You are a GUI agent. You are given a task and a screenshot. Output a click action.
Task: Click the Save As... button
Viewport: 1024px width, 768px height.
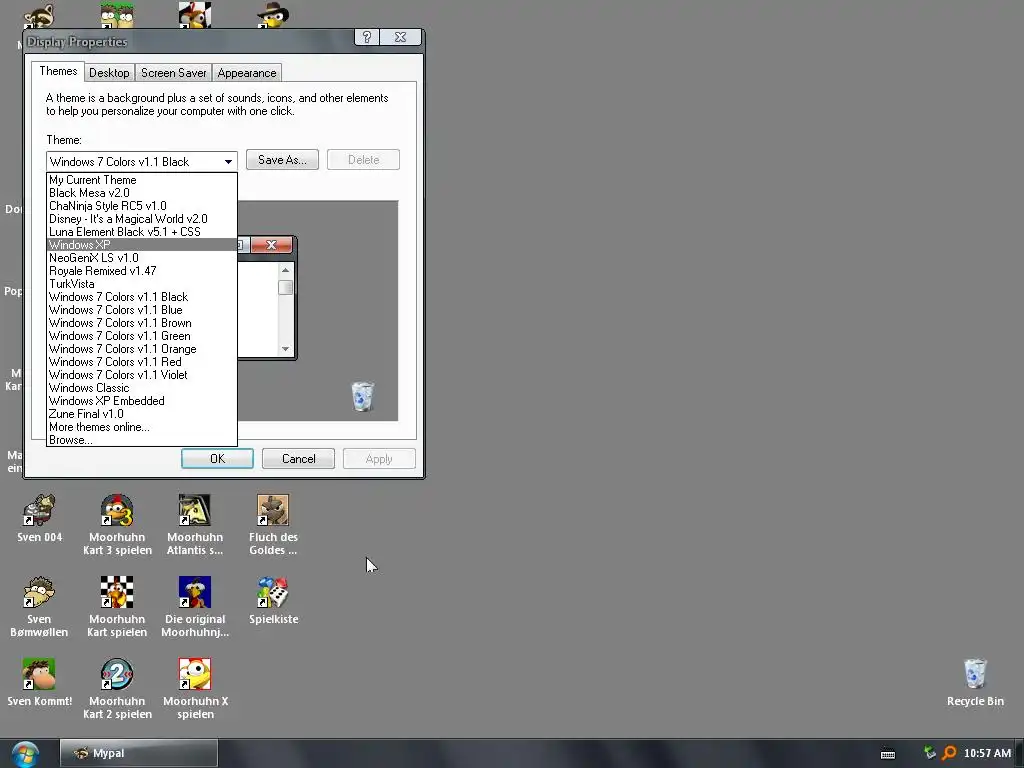[x=282, y=159]
